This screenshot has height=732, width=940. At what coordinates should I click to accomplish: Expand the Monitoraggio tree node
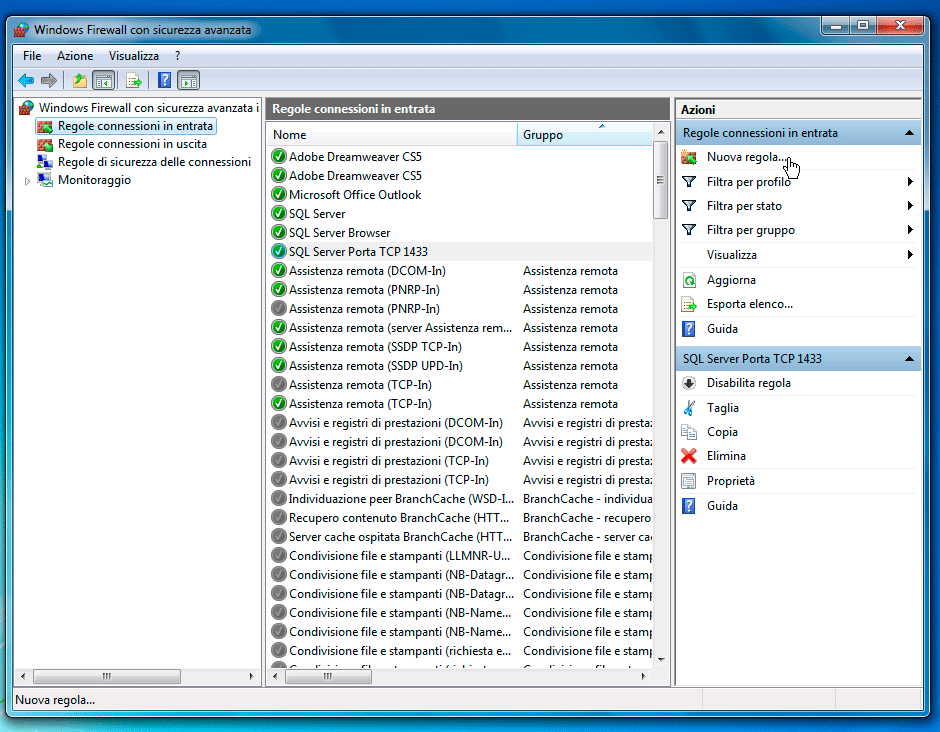27,180
